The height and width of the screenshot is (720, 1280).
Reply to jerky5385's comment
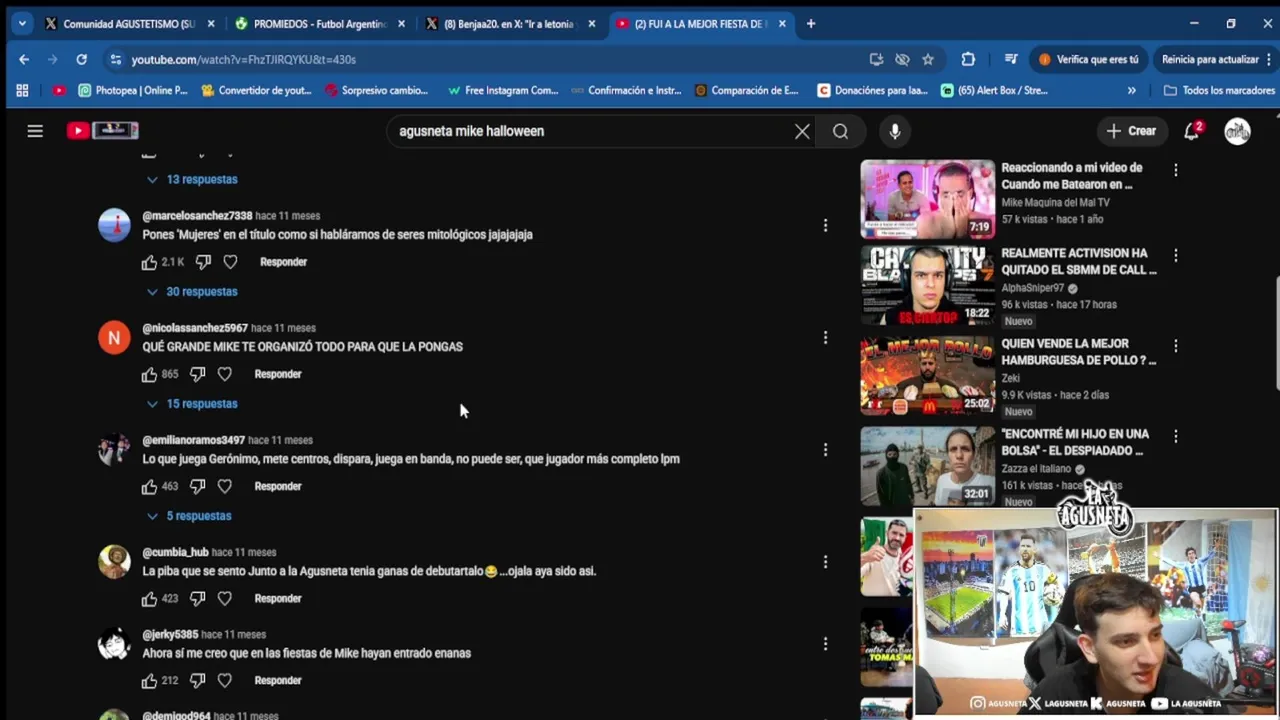tap(278, 680)
